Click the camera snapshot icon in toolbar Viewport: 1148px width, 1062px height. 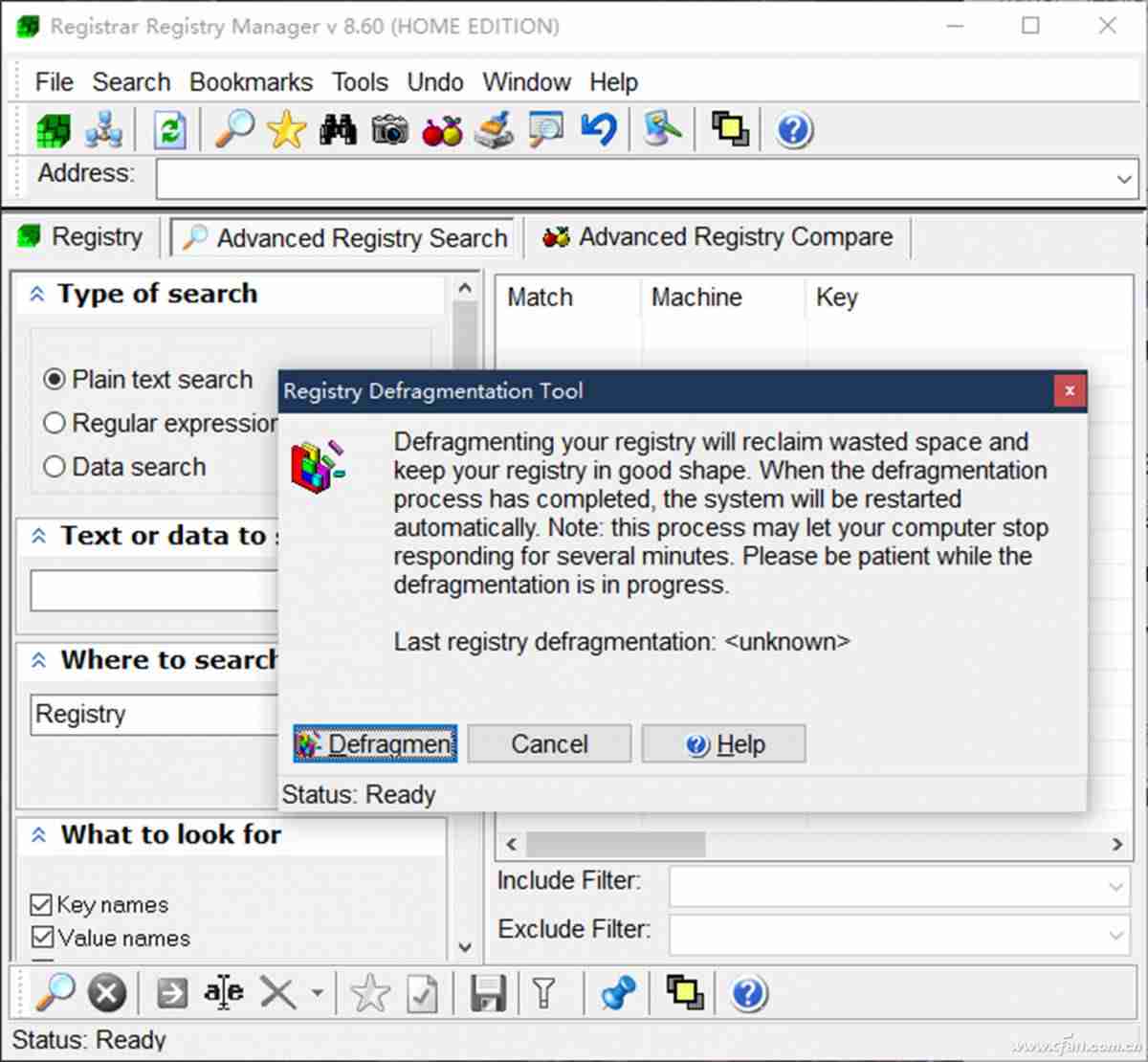(x=390, y=130)
